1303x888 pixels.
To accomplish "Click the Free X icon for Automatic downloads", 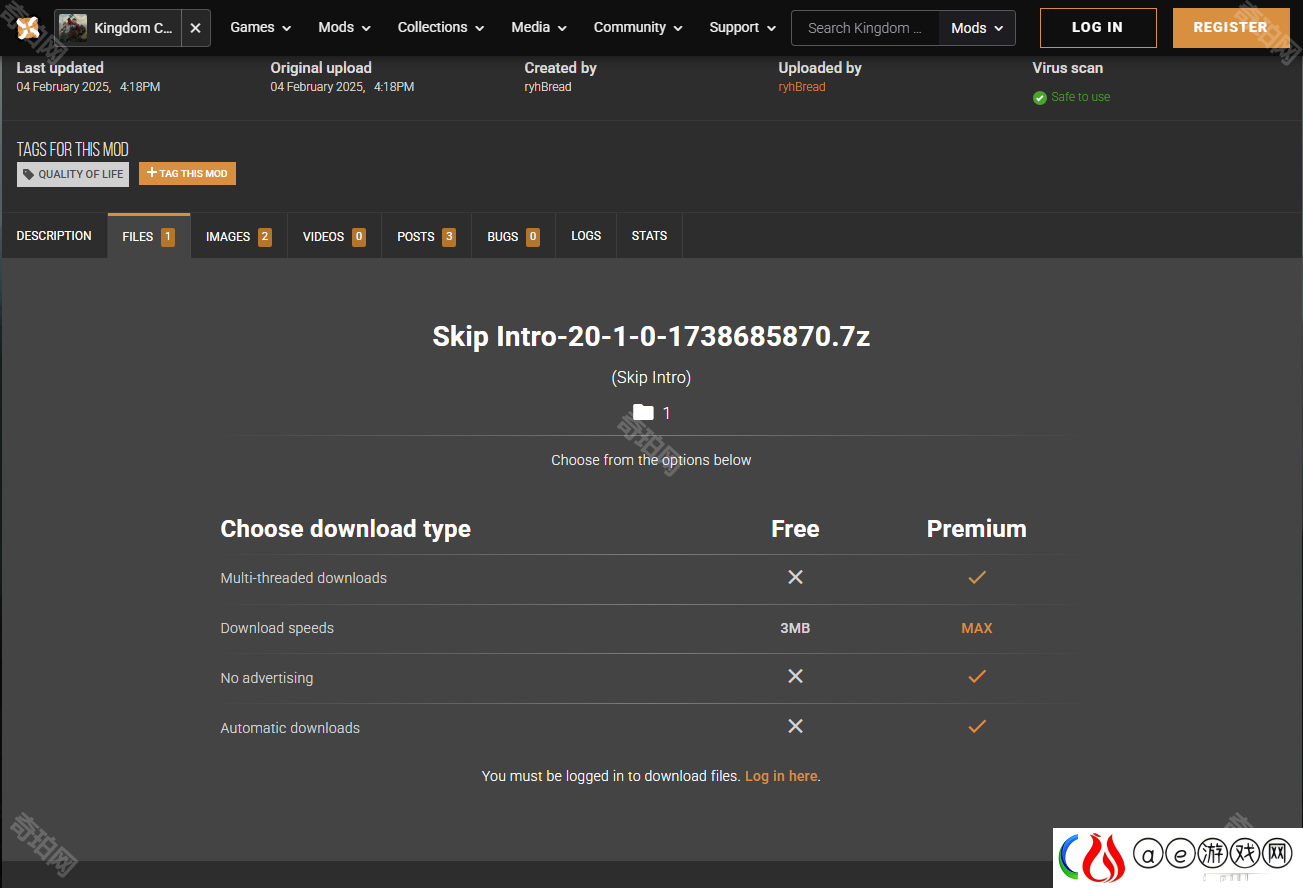I will [795, 726].
